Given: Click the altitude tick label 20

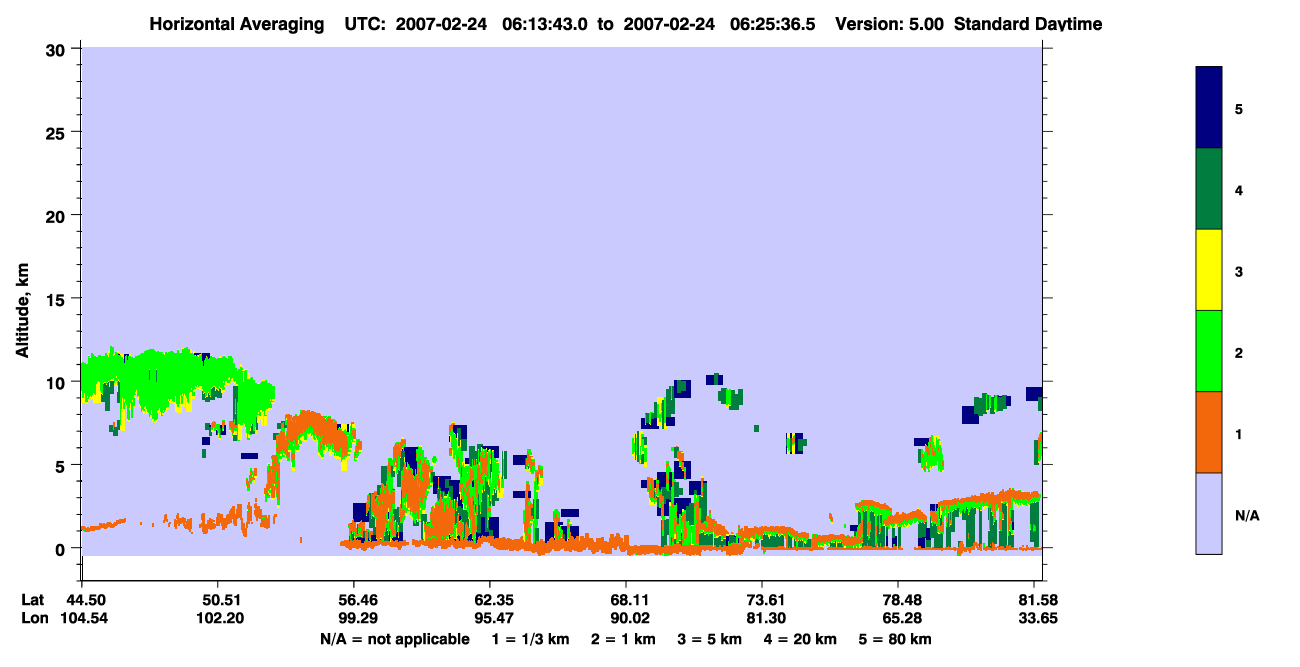Looking at the screenshot, I should pos(58,215).
